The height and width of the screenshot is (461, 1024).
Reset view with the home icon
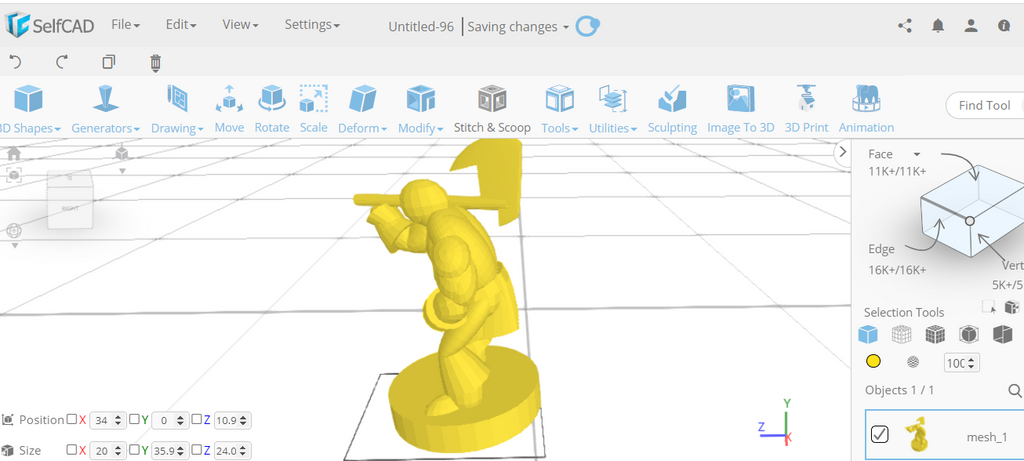14,153
